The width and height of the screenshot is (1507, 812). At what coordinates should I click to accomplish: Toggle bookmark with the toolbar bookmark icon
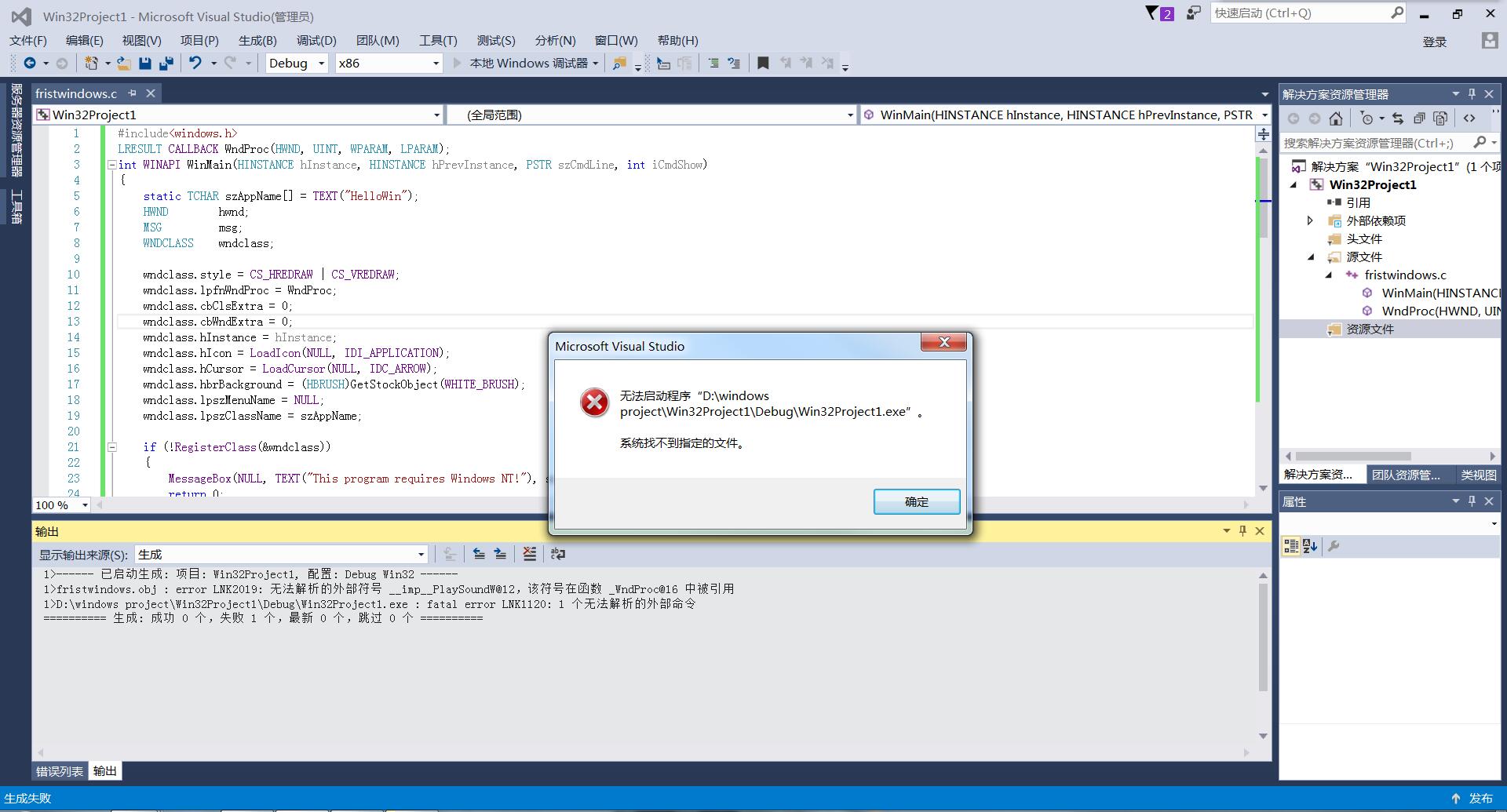pyautogui.click(x=763, y=64)
